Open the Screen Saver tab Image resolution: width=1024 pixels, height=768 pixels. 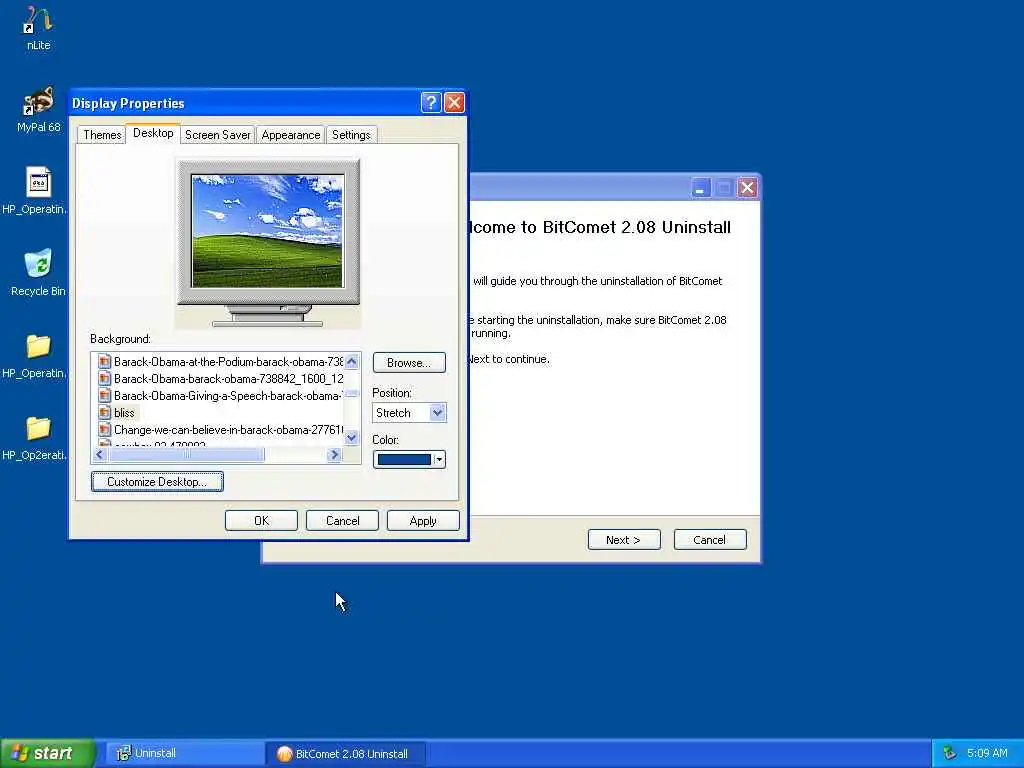(x=217, y=135)
